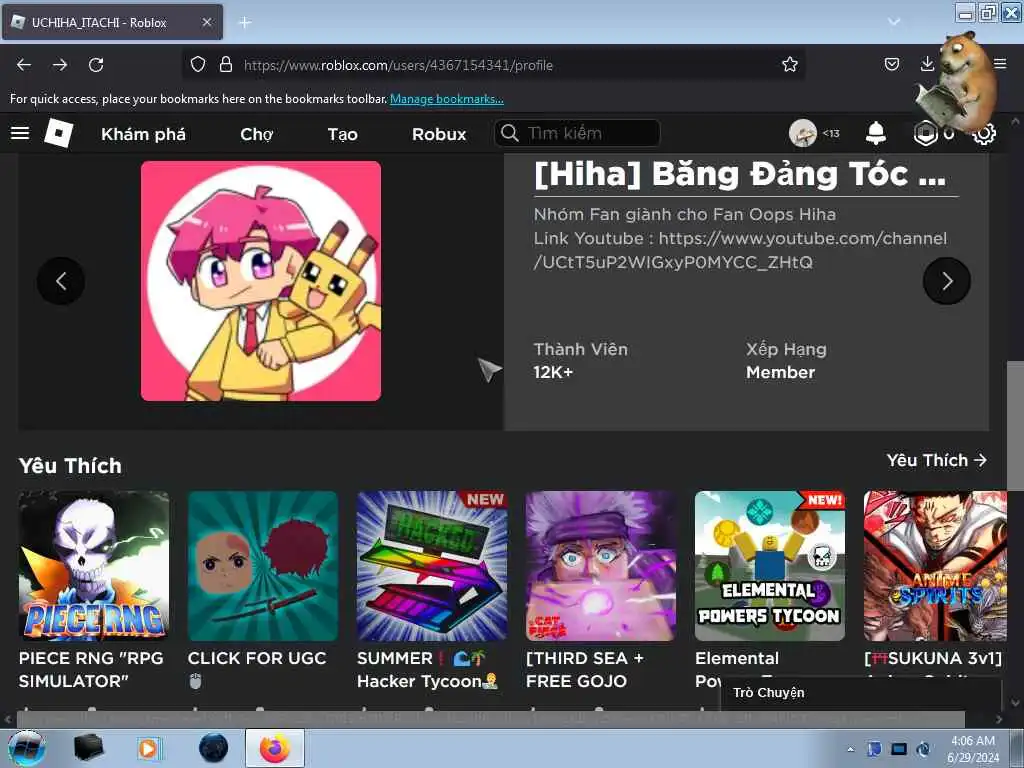Screen dimensions: 1024x768
Task: Click the padlock site security icon
Action: [226, 65]
